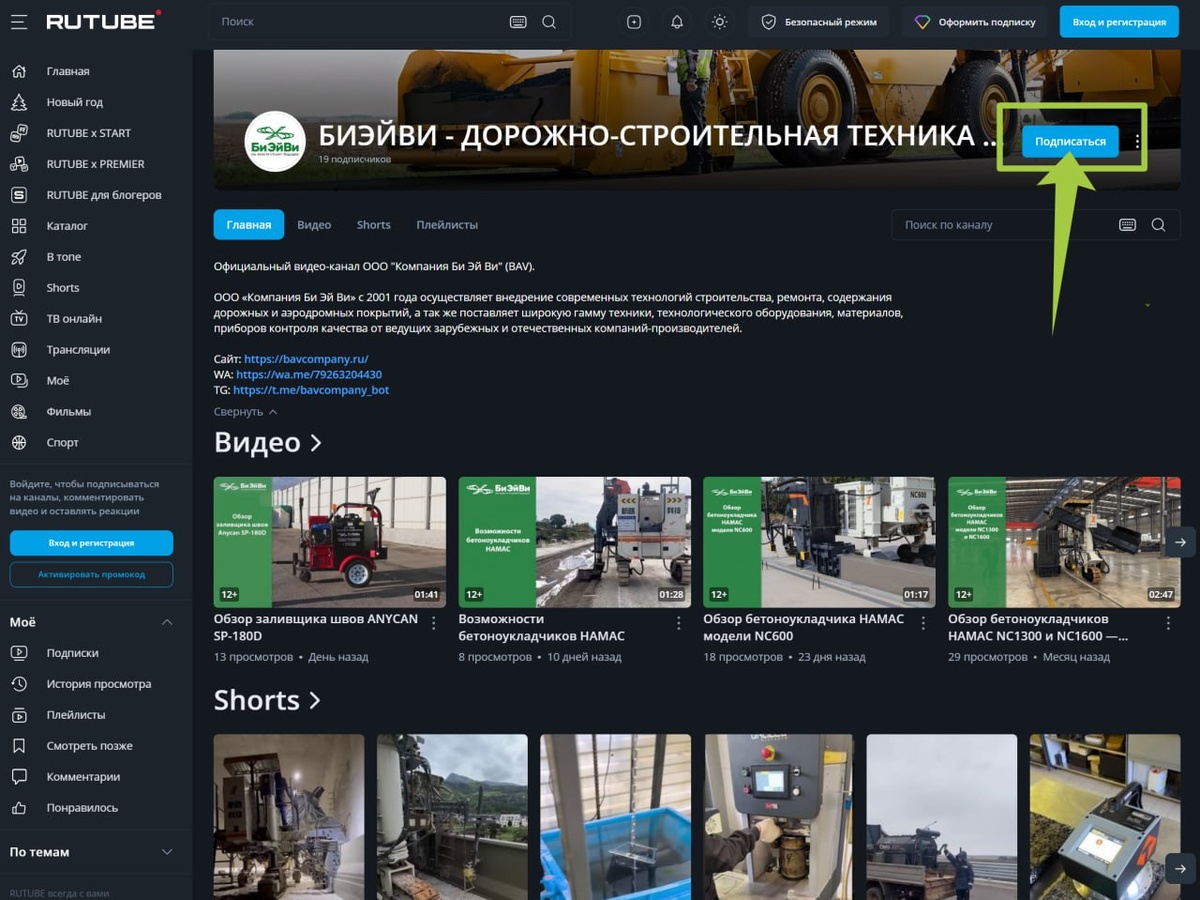Screen dimensions: 1200x900
Task: Click the upload video plus icon
Action: tap(634, 22)
